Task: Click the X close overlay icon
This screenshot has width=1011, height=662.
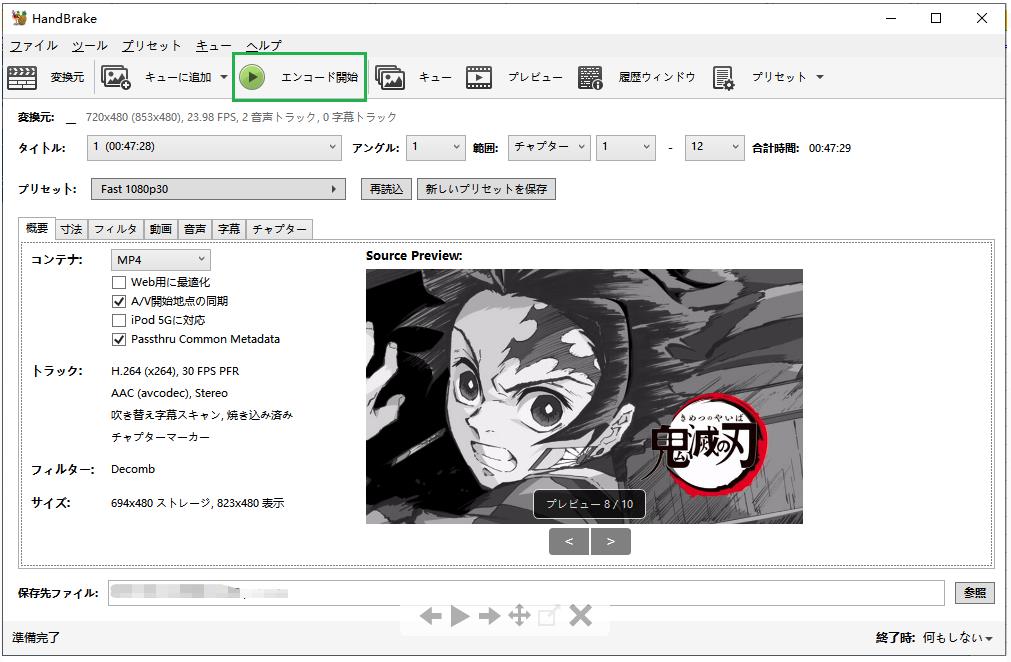Action: (x=580, y=616)
